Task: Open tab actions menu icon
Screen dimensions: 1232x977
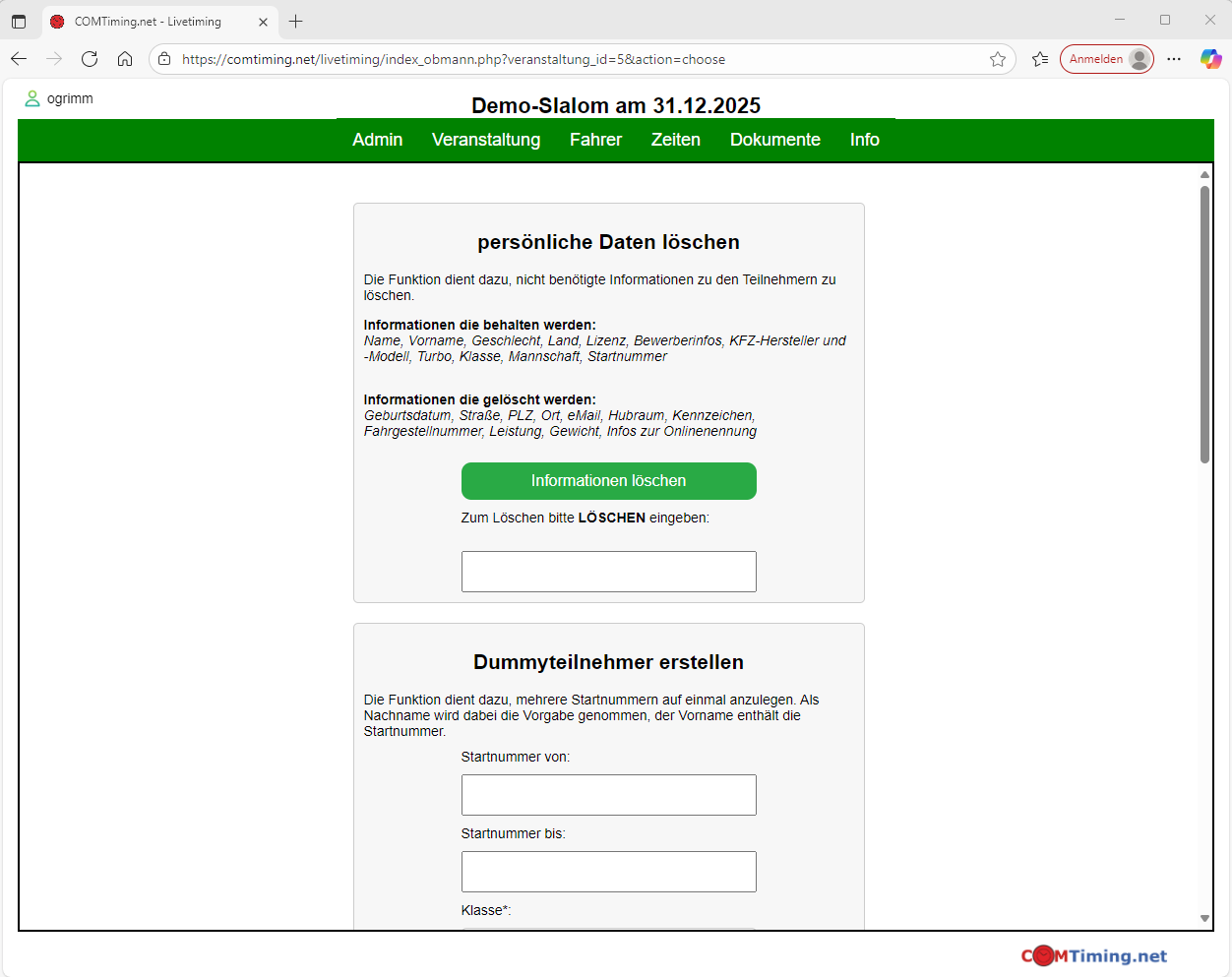Action: [19, 21]
